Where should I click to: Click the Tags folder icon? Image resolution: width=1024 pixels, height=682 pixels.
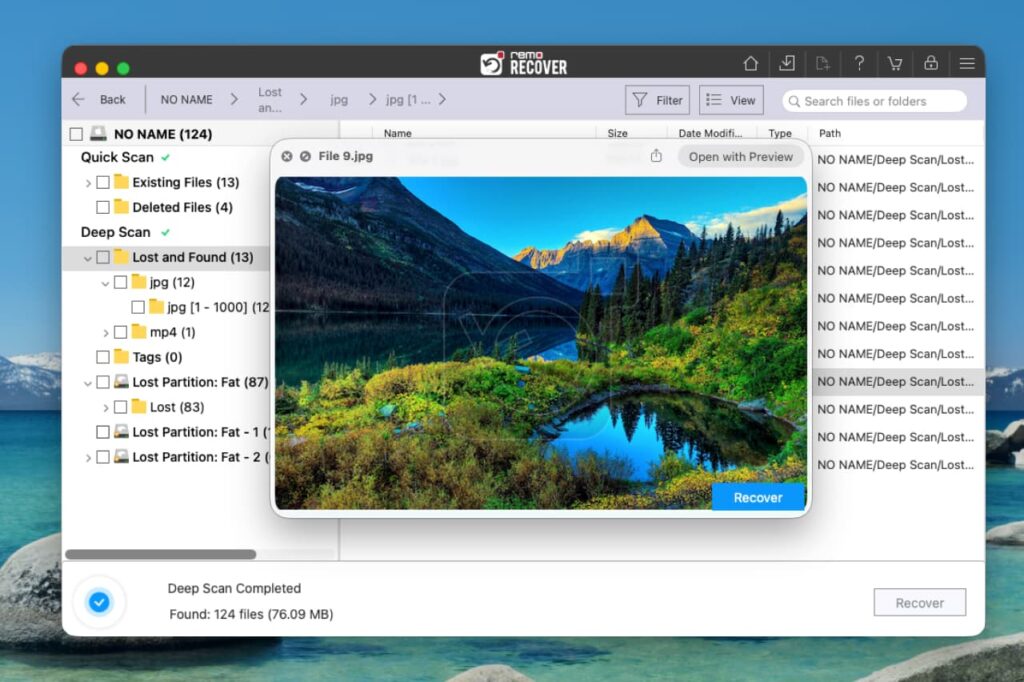coord(121,356)
